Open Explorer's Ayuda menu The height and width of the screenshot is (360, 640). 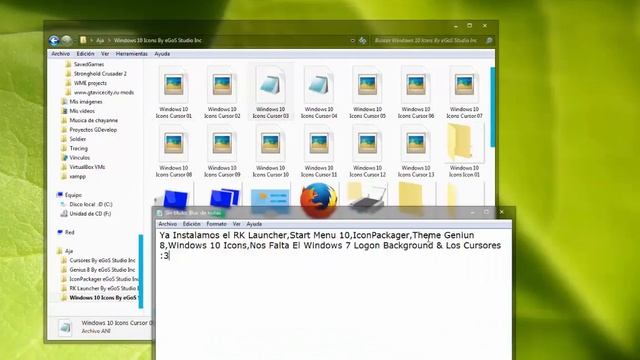click(162, 53)
